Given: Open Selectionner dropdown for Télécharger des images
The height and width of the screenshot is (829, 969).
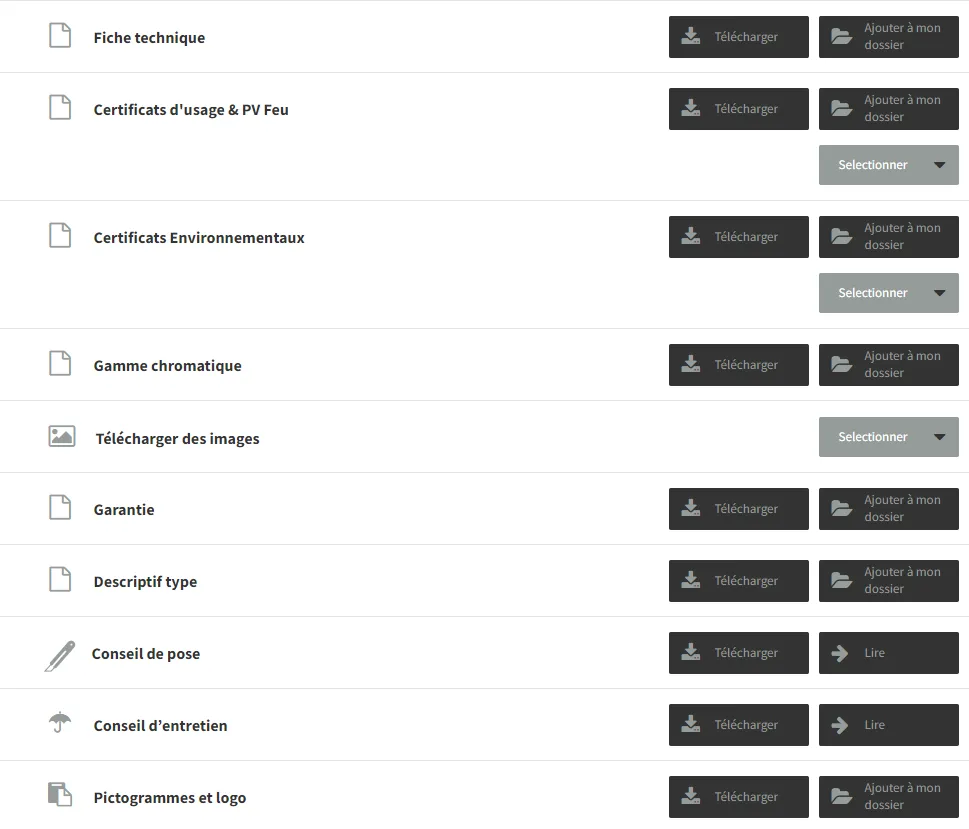Looking at the screenshot, I should coord(888,437).
